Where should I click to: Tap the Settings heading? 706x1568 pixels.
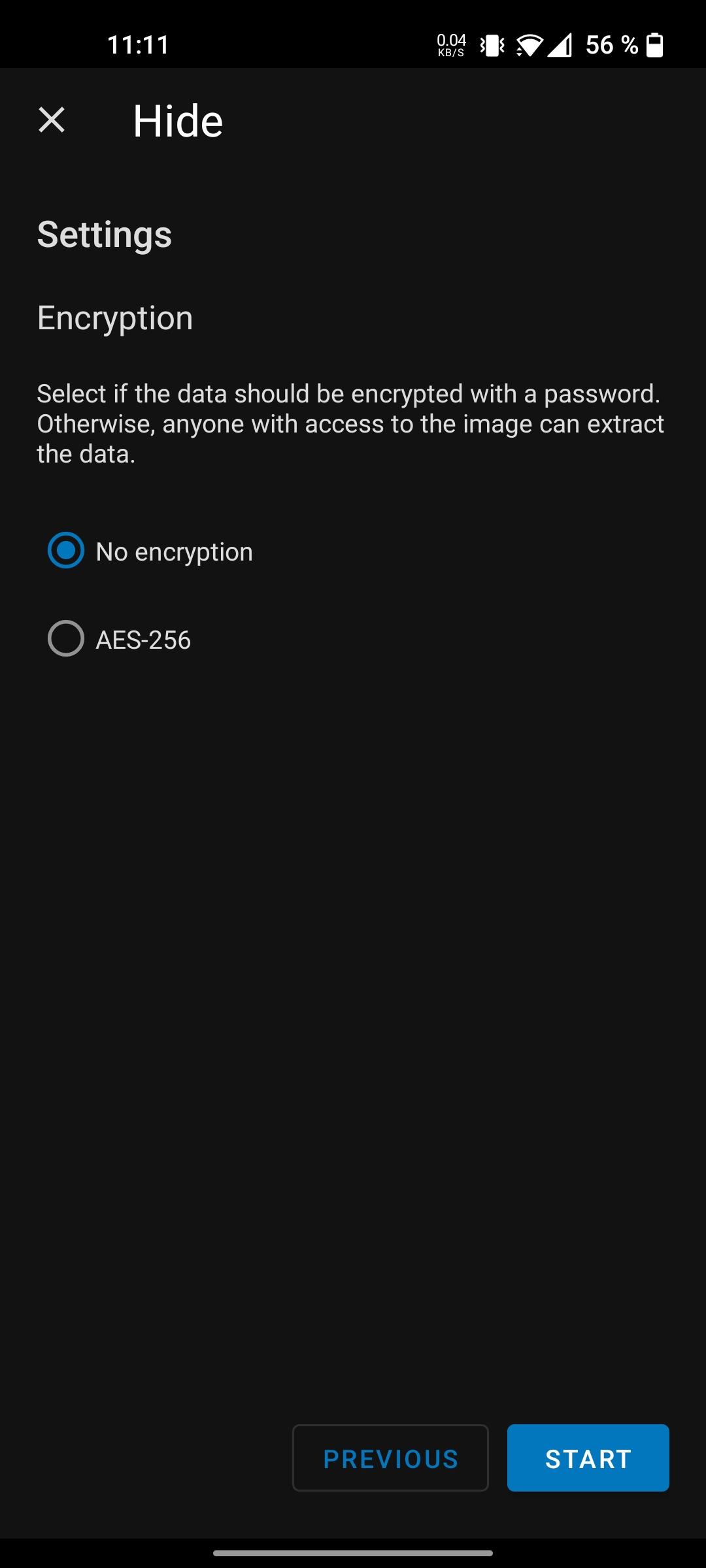tap(105, 235)
